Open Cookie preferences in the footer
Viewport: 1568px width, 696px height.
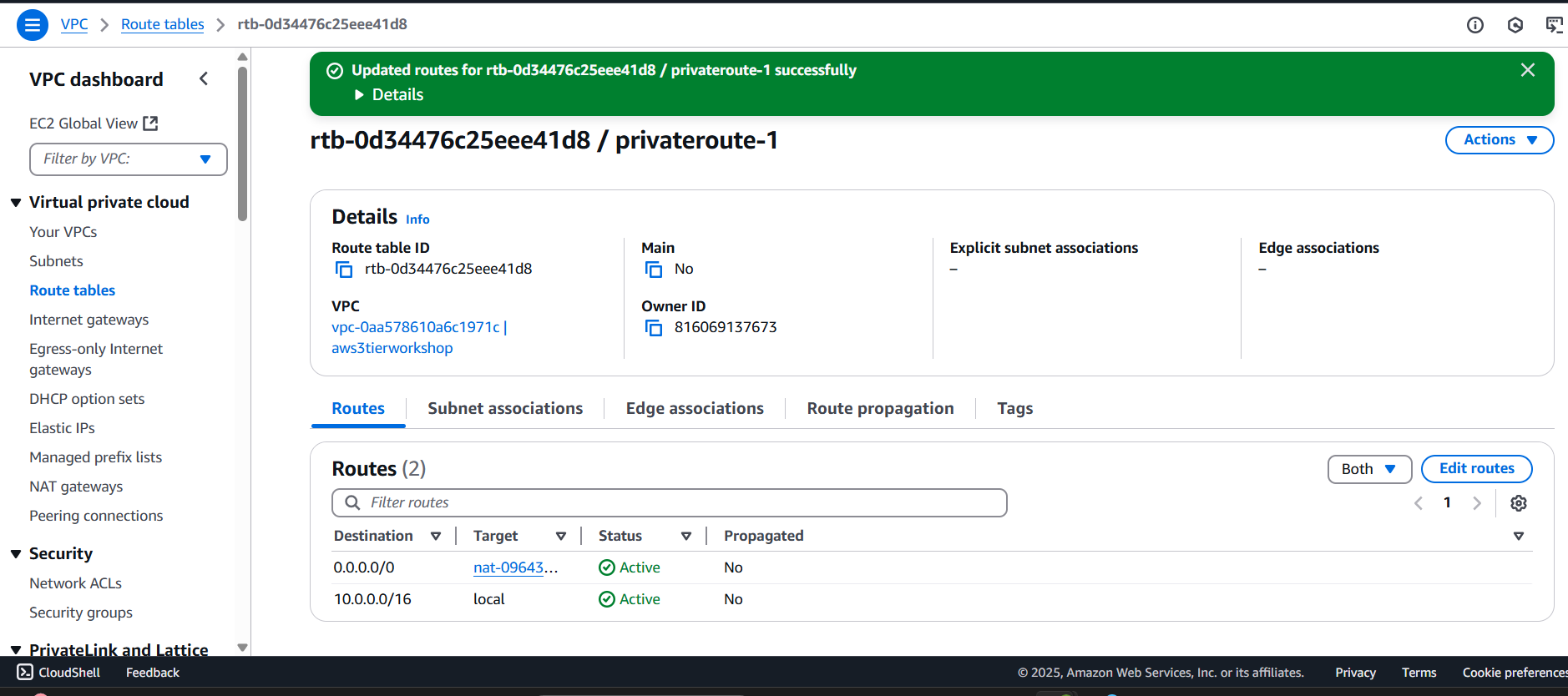coord(1515,673)
